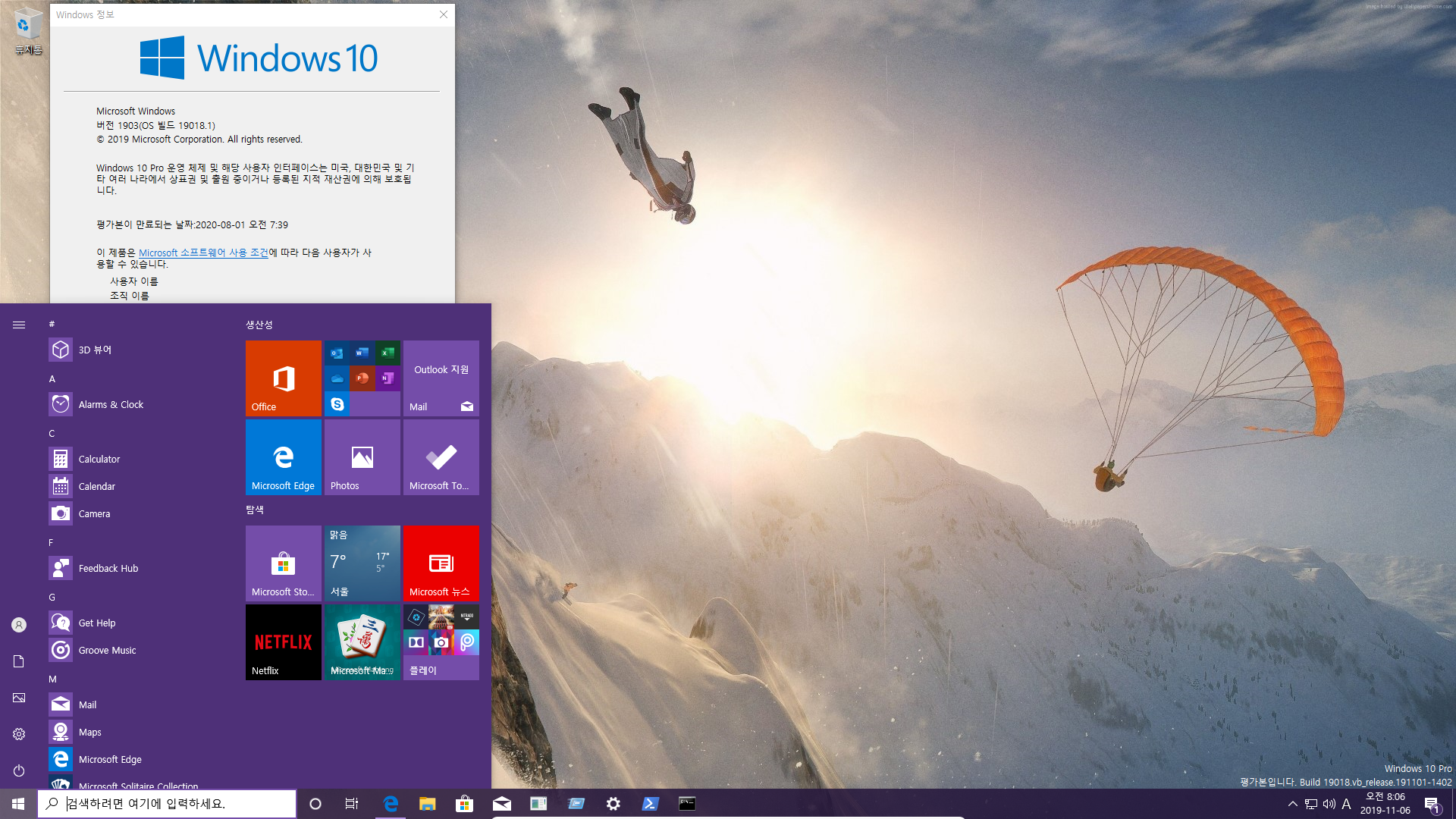Screen dimensions: 1456x819
Task: Toggle the IME input mode indicator A
Action: pos(1346,804)
